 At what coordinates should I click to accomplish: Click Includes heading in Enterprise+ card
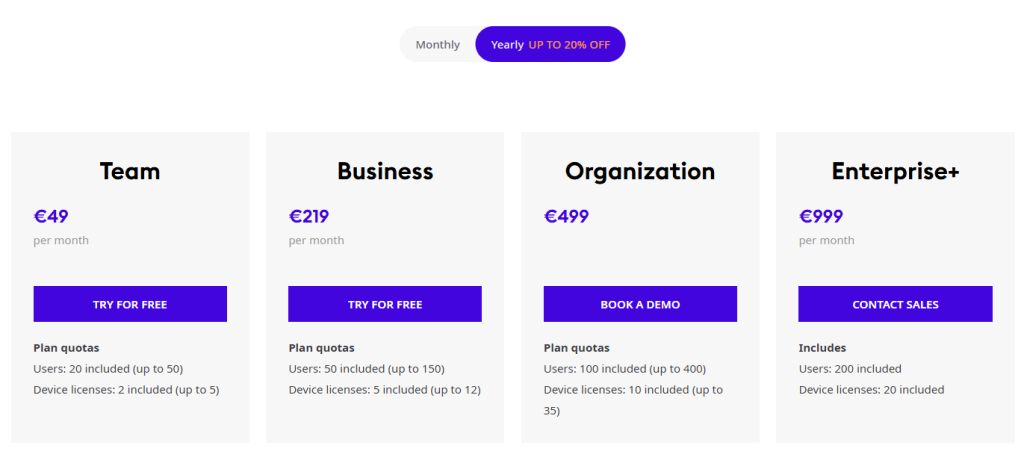pyautogui.click(x=822, y=348)
